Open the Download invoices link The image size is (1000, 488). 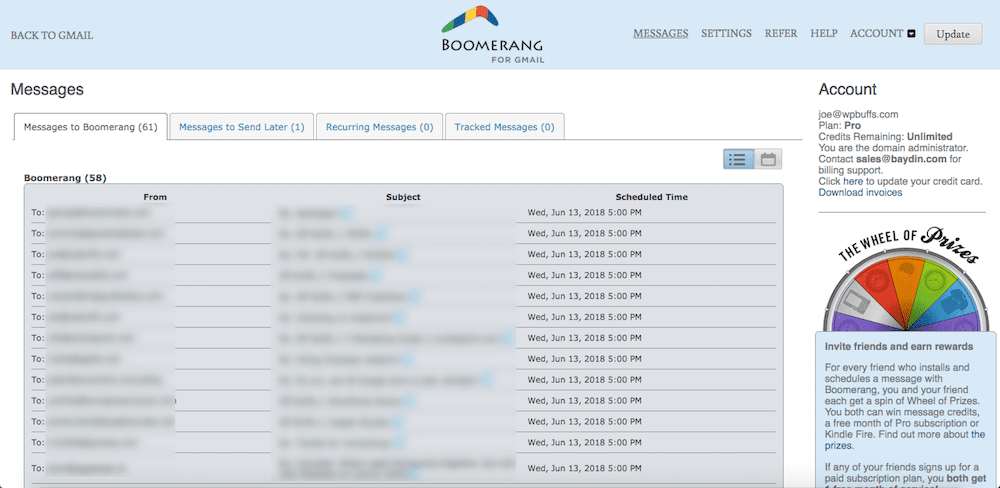pos(860,193)
